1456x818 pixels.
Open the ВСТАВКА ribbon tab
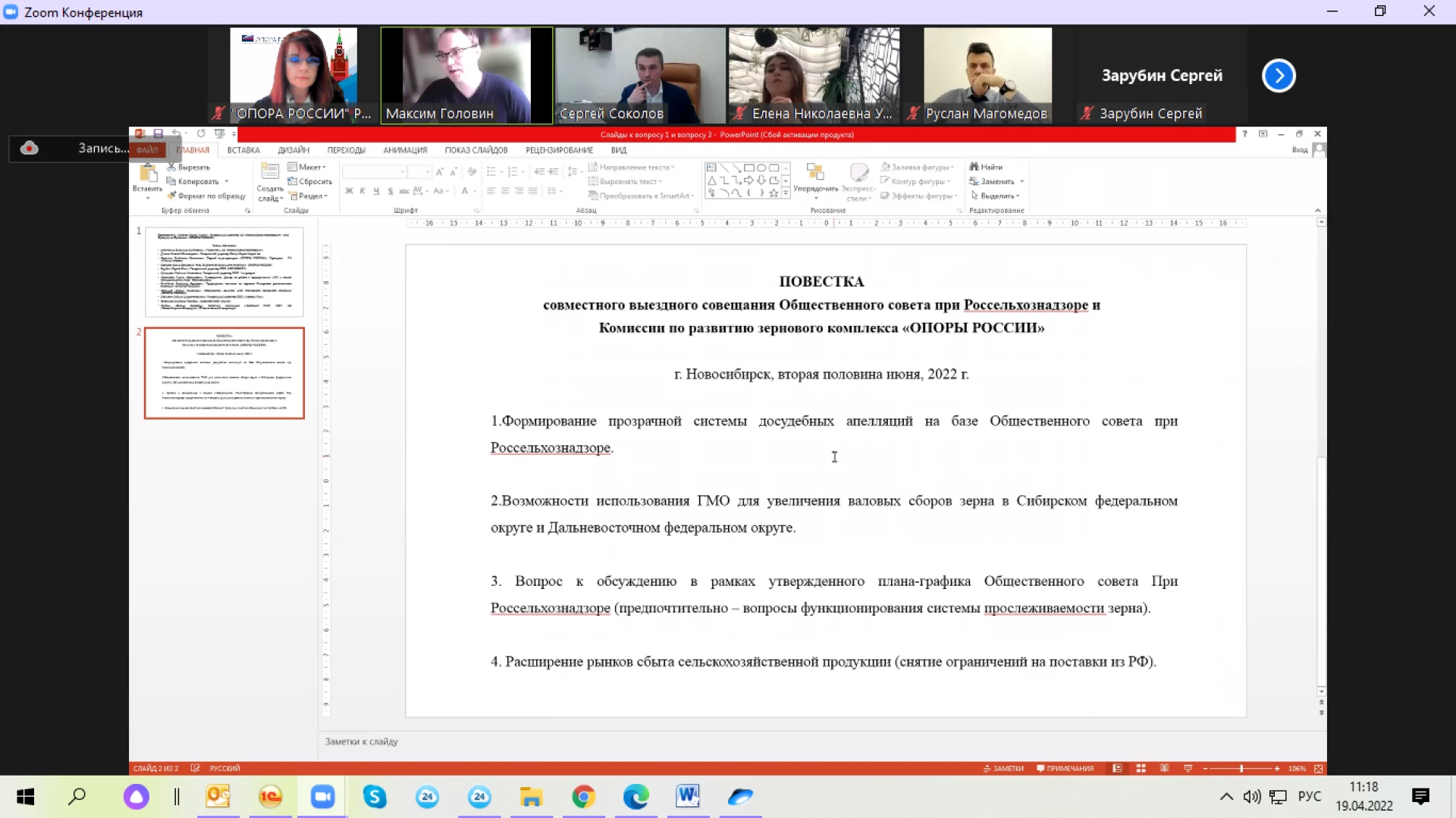click(x=243, y=150)
